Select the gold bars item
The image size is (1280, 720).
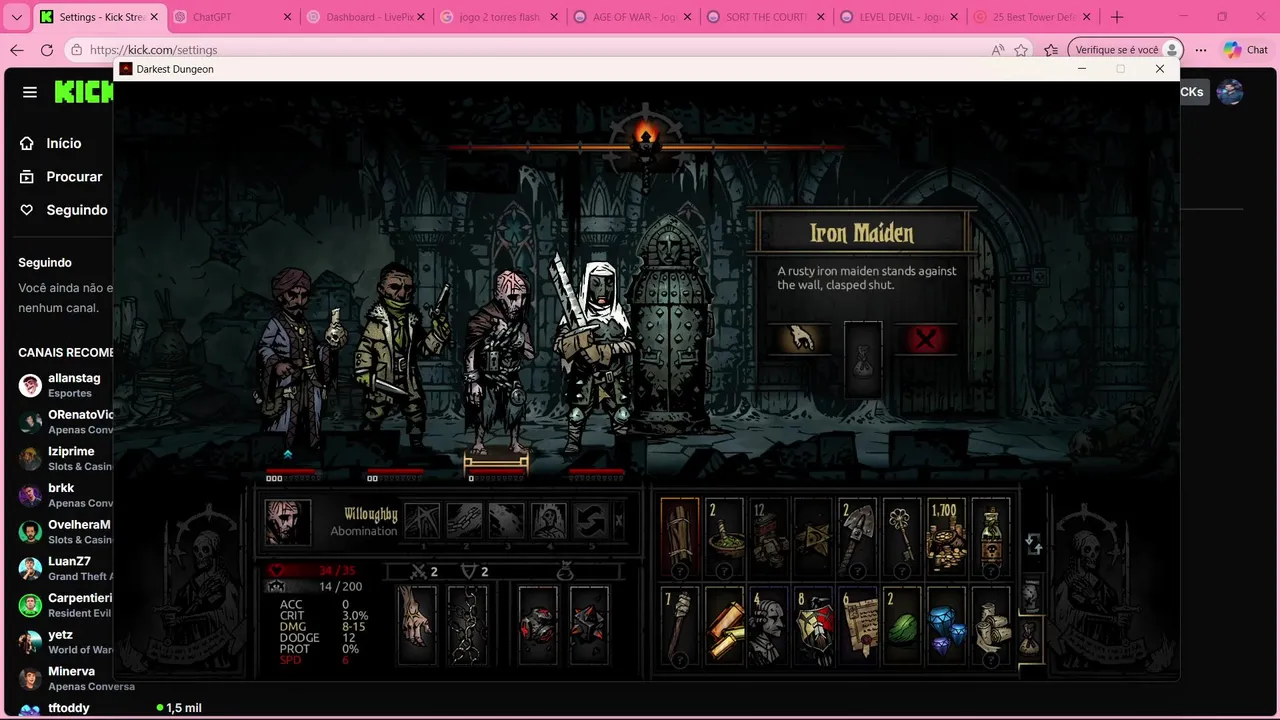724,628
